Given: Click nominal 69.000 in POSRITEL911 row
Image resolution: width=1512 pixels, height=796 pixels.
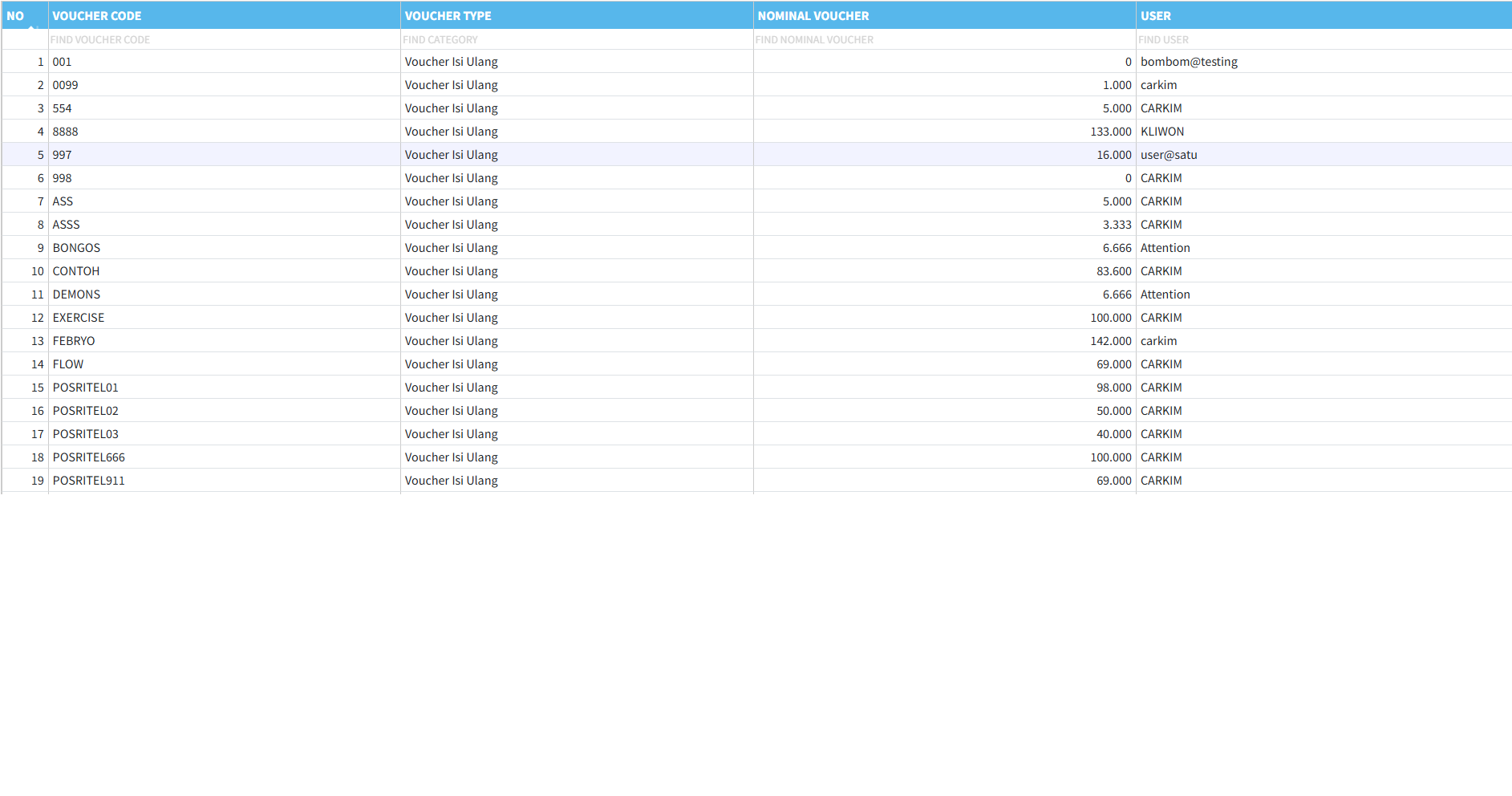Looking at the screenshot, I should [x=1114, y=481].
